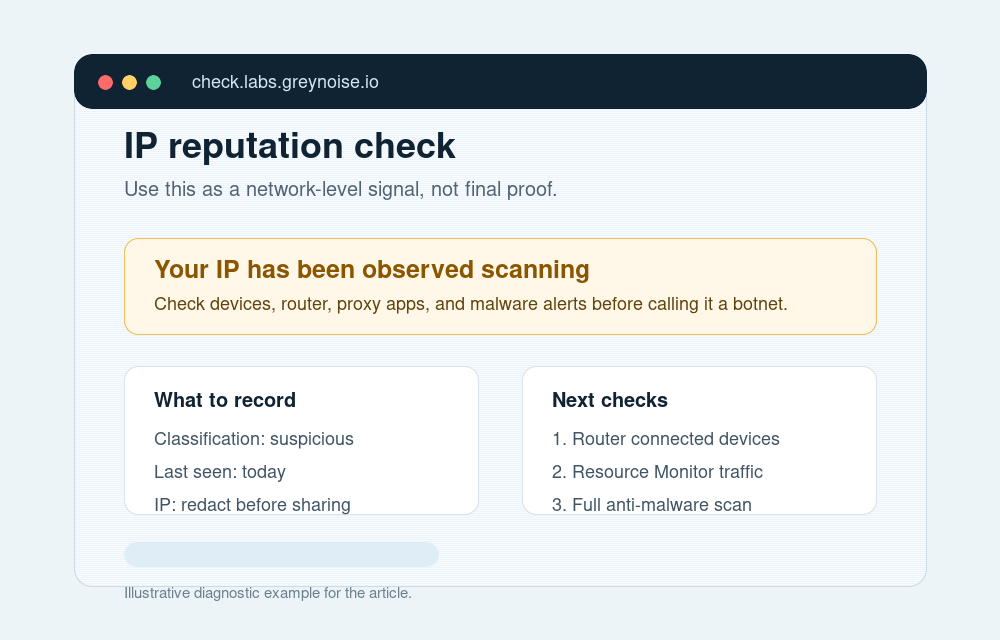Click '3. Full anti-malware scan' item

[x=652, y=504]
